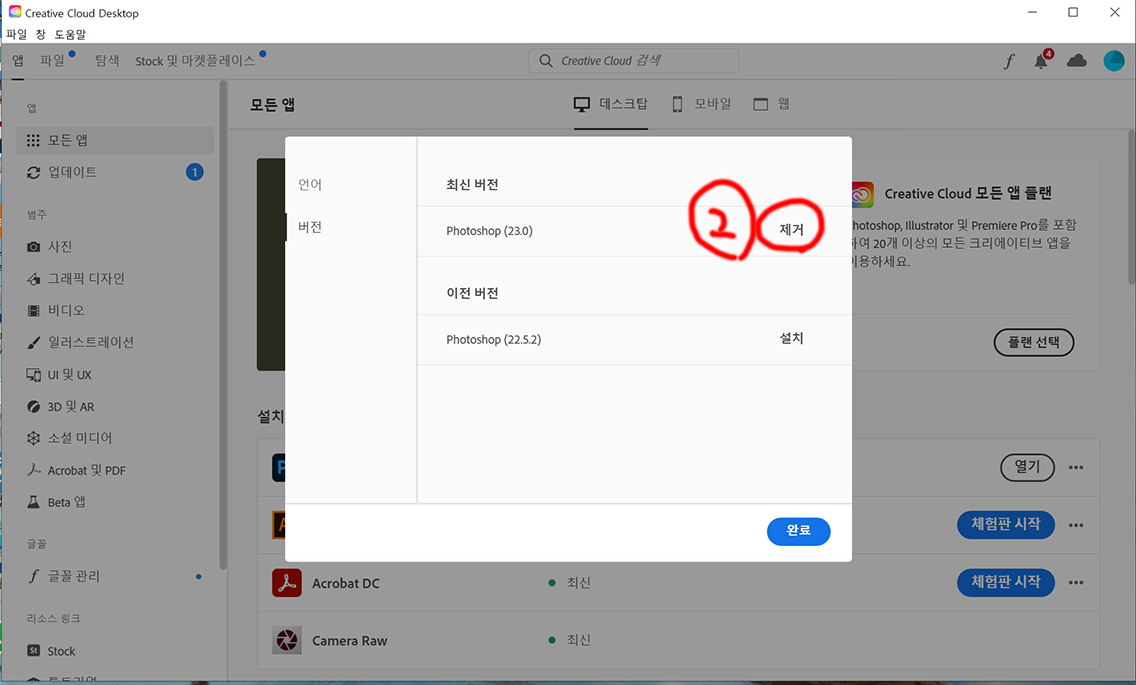Click the 3D 및 AR icon
The width and height of the screenshot is (1136, 685).
pyautogui.click(x=33, y=407)
